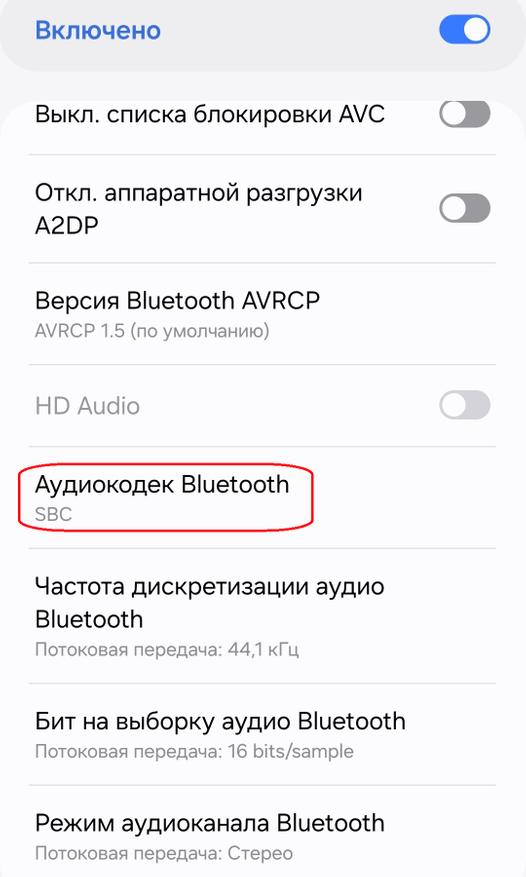Tap the HD Audio label text
The height and width of the screenshot is (877, 526).
[87, 406]
